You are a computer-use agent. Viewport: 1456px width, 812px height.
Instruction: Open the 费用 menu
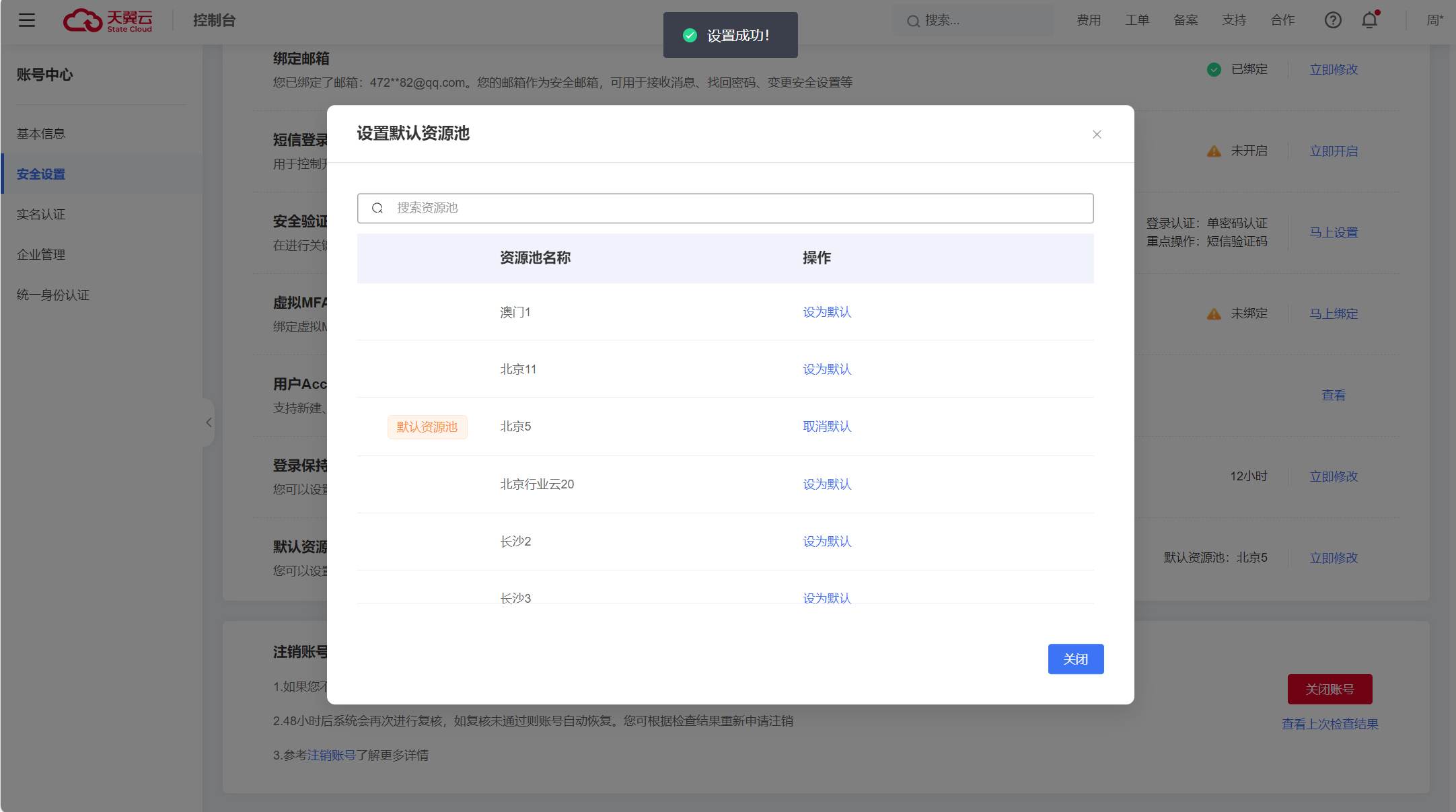(1089, 20)
